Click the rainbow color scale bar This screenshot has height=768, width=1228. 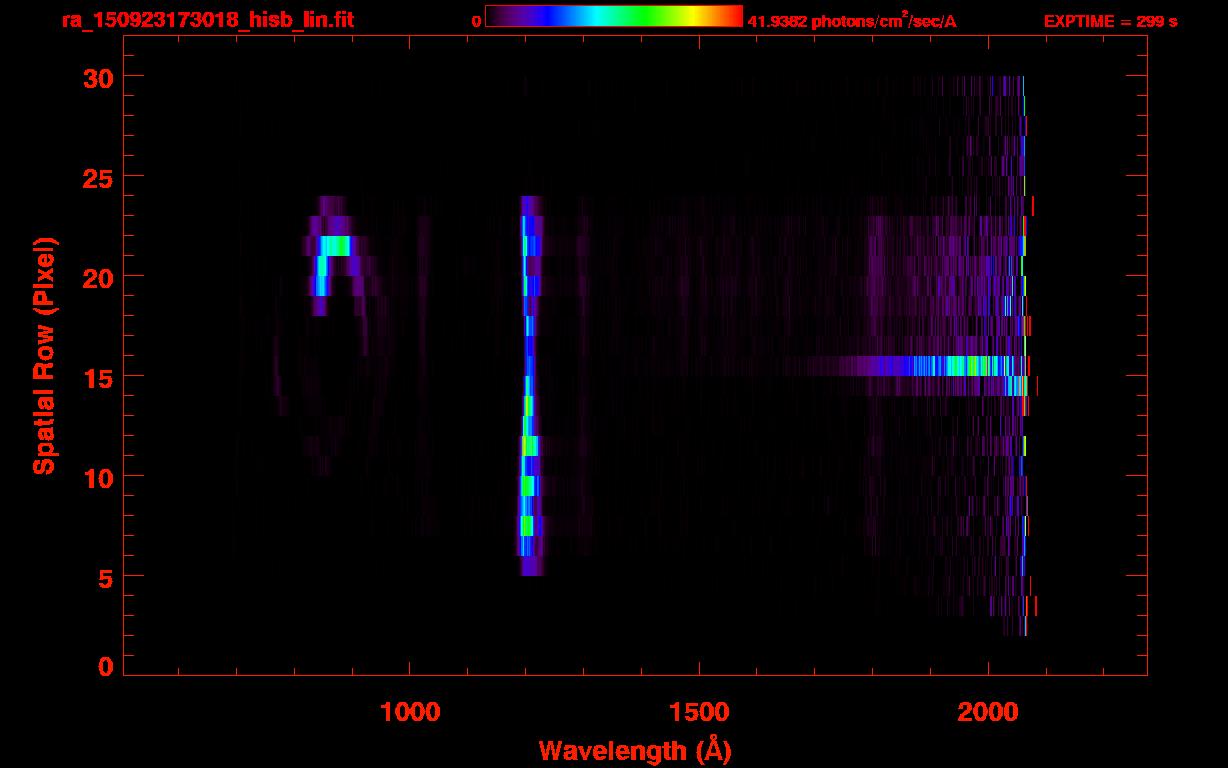coord(614,16)
